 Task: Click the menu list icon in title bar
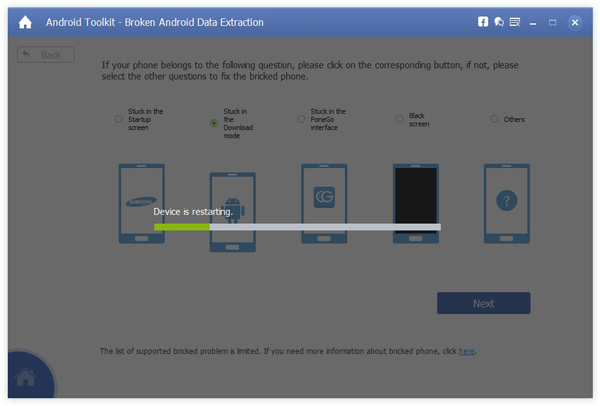[x=514, y=21]
